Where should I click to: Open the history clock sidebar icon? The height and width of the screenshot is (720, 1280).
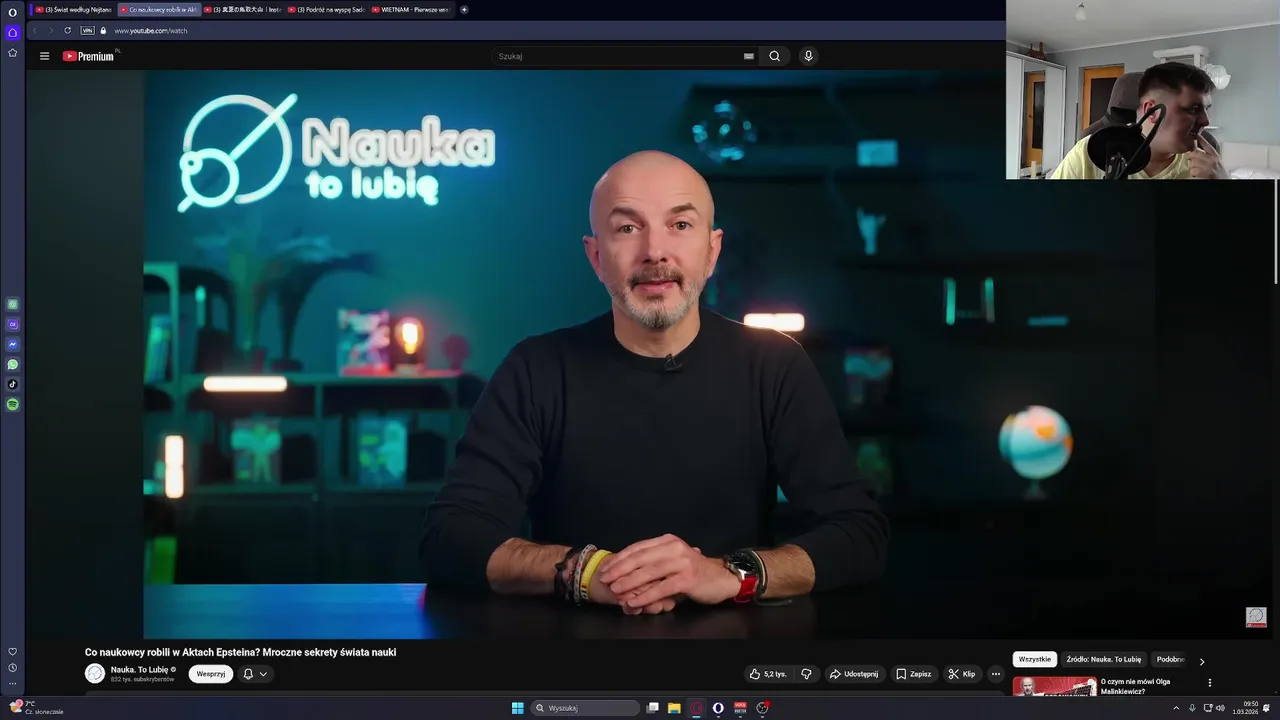tap(12, 667)
